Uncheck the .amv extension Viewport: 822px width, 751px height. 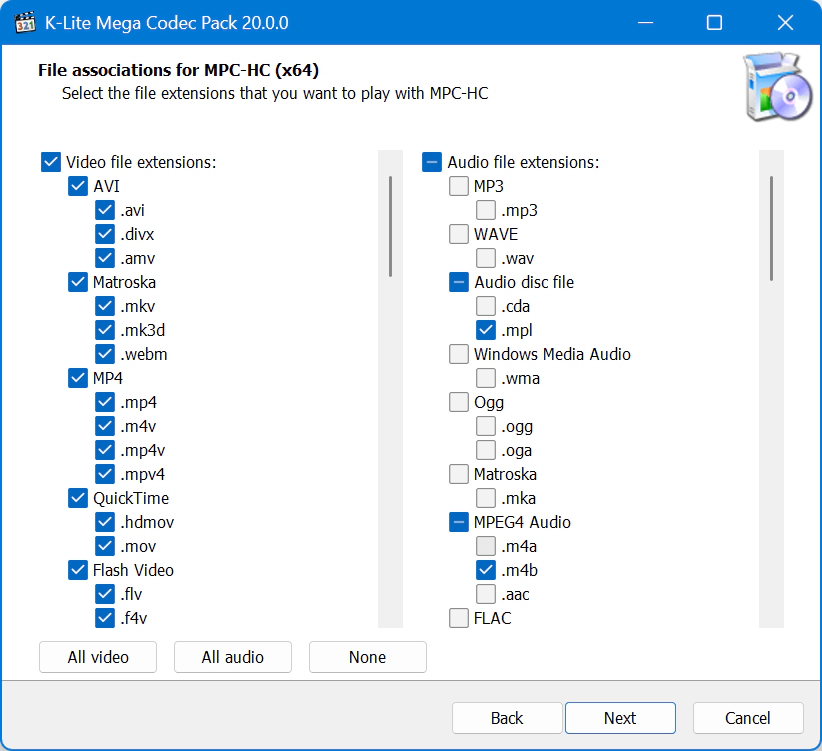105,258
